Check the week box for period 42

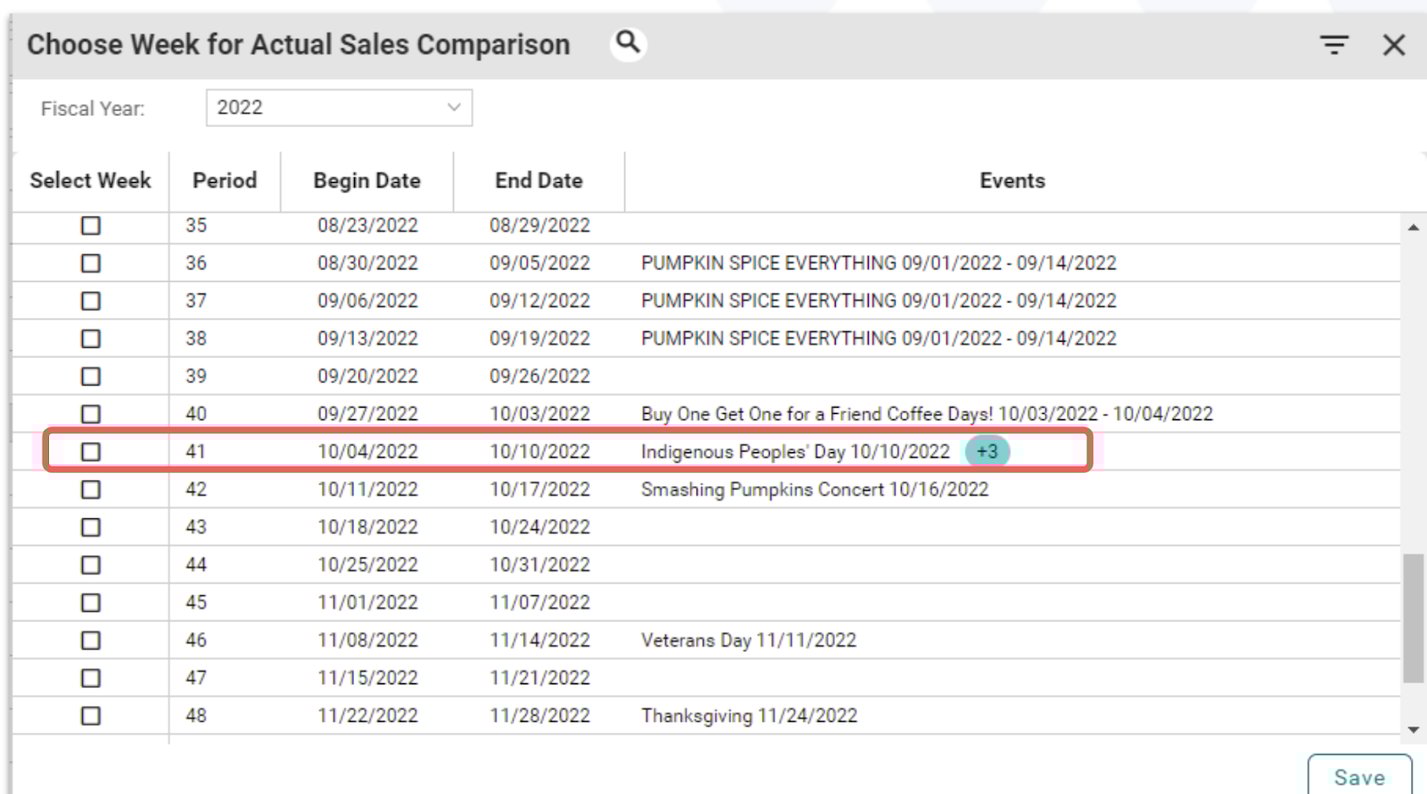click(x=90, y=489)
